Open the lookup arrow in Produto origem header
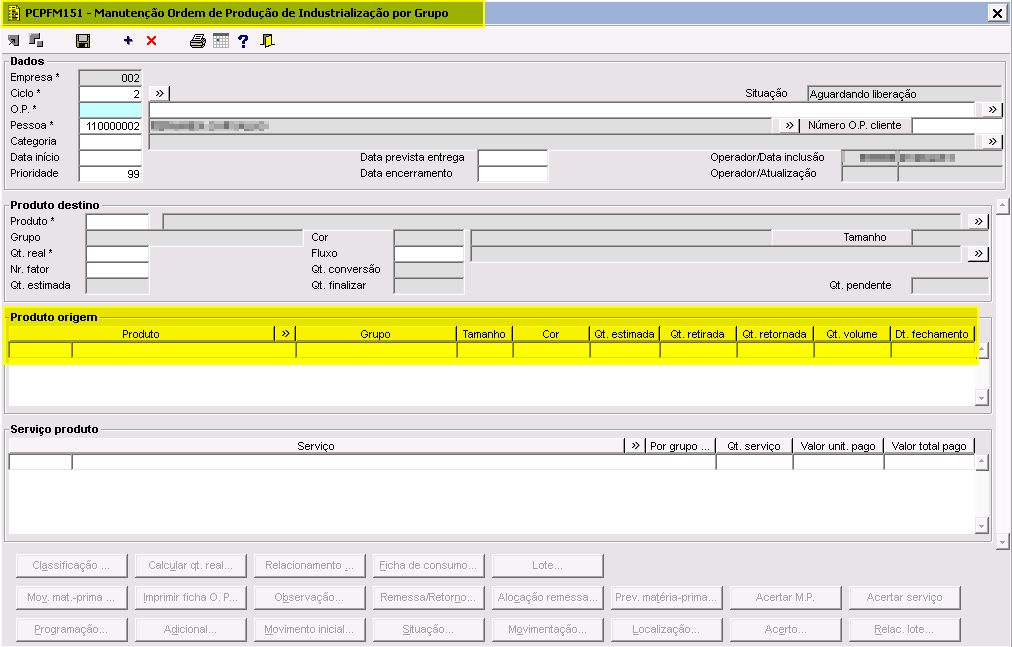The image size is (1012, 647). pyautogui.click(x=285, y=333)
